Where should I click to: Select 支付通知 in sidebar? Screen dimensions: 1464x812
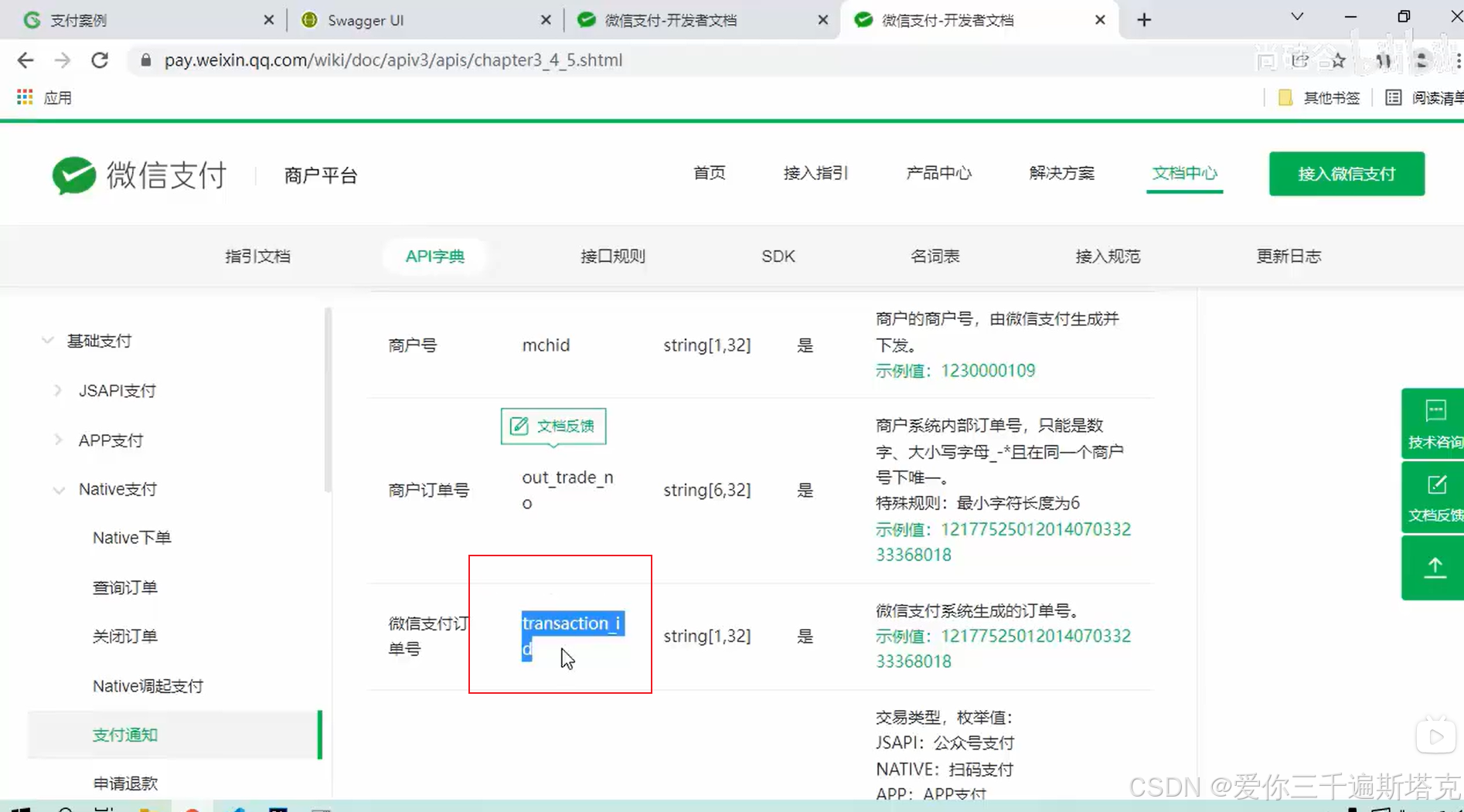(174, 735)
